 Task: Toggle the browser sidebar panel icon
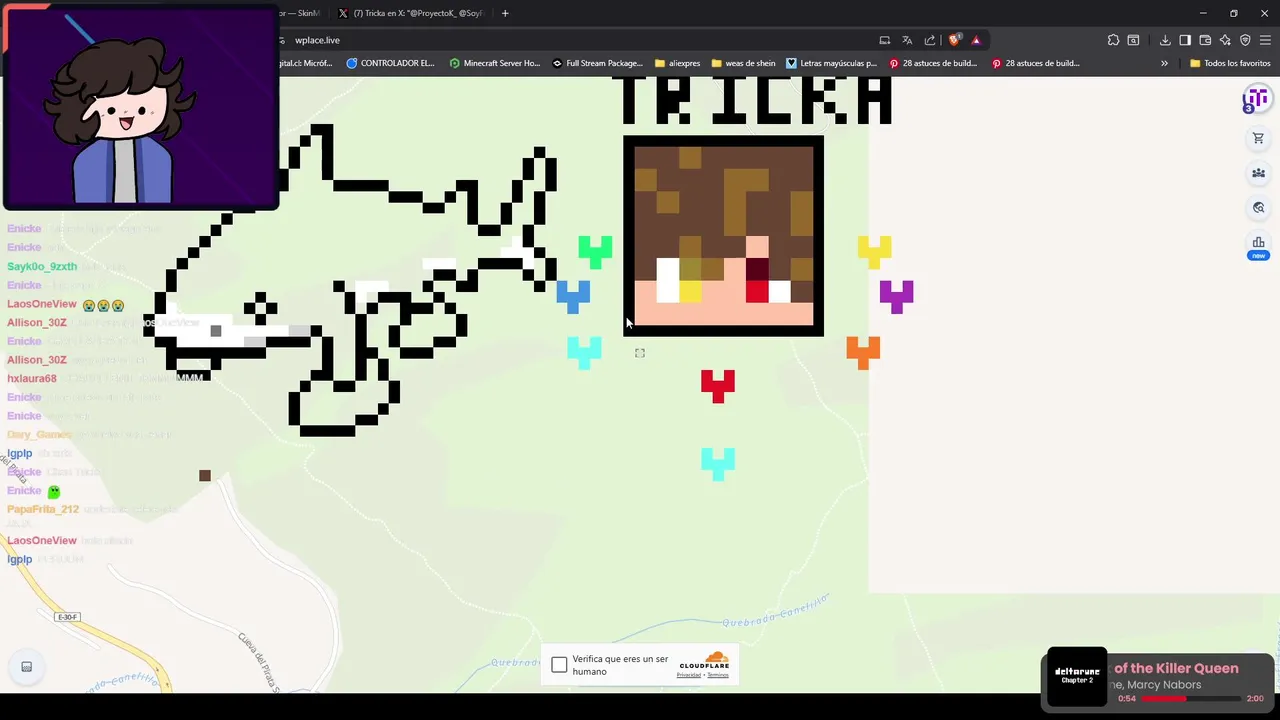pos(1185,40)
